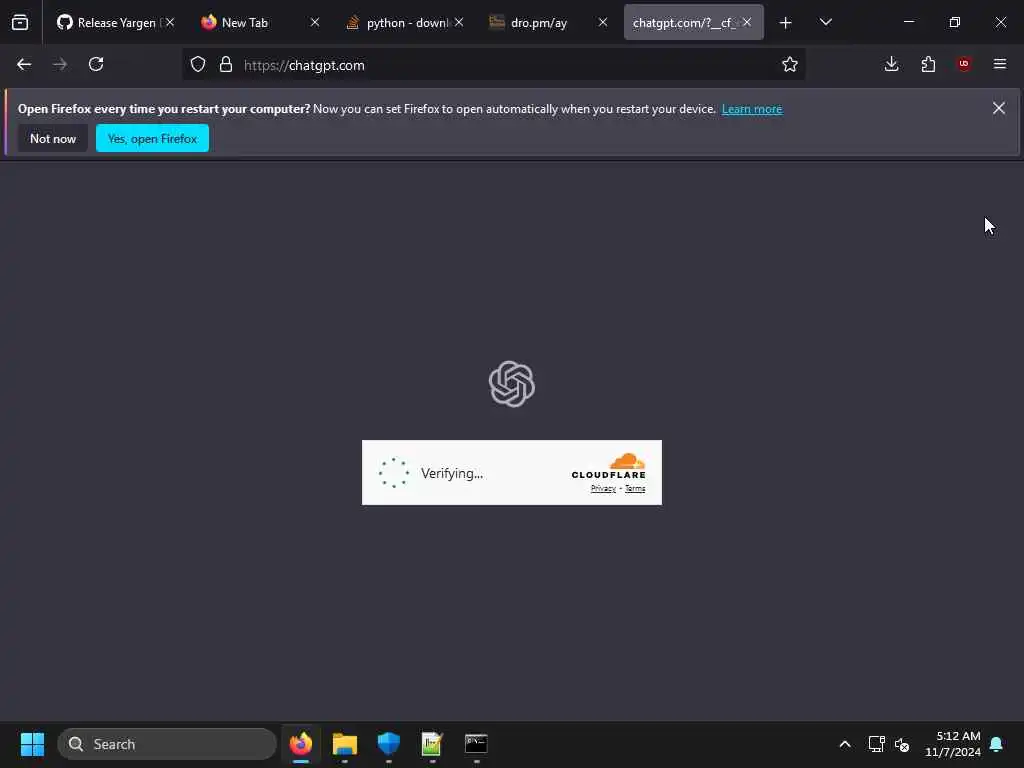
Task: Close the dro.pm/ay tab
Action: pos(603,23)
